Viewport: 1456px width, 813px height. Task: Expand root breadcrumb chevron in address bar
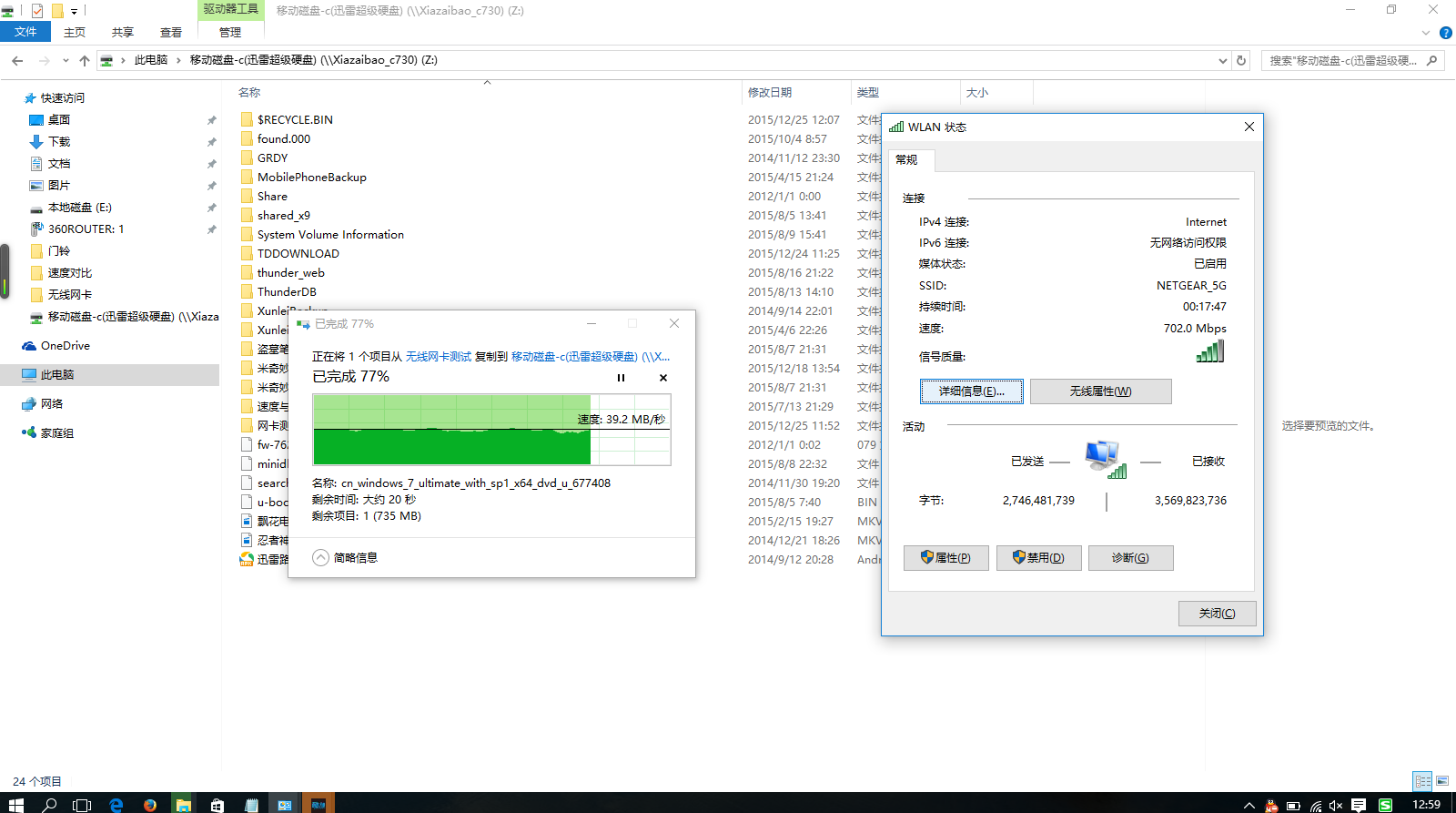pos(123,60)
